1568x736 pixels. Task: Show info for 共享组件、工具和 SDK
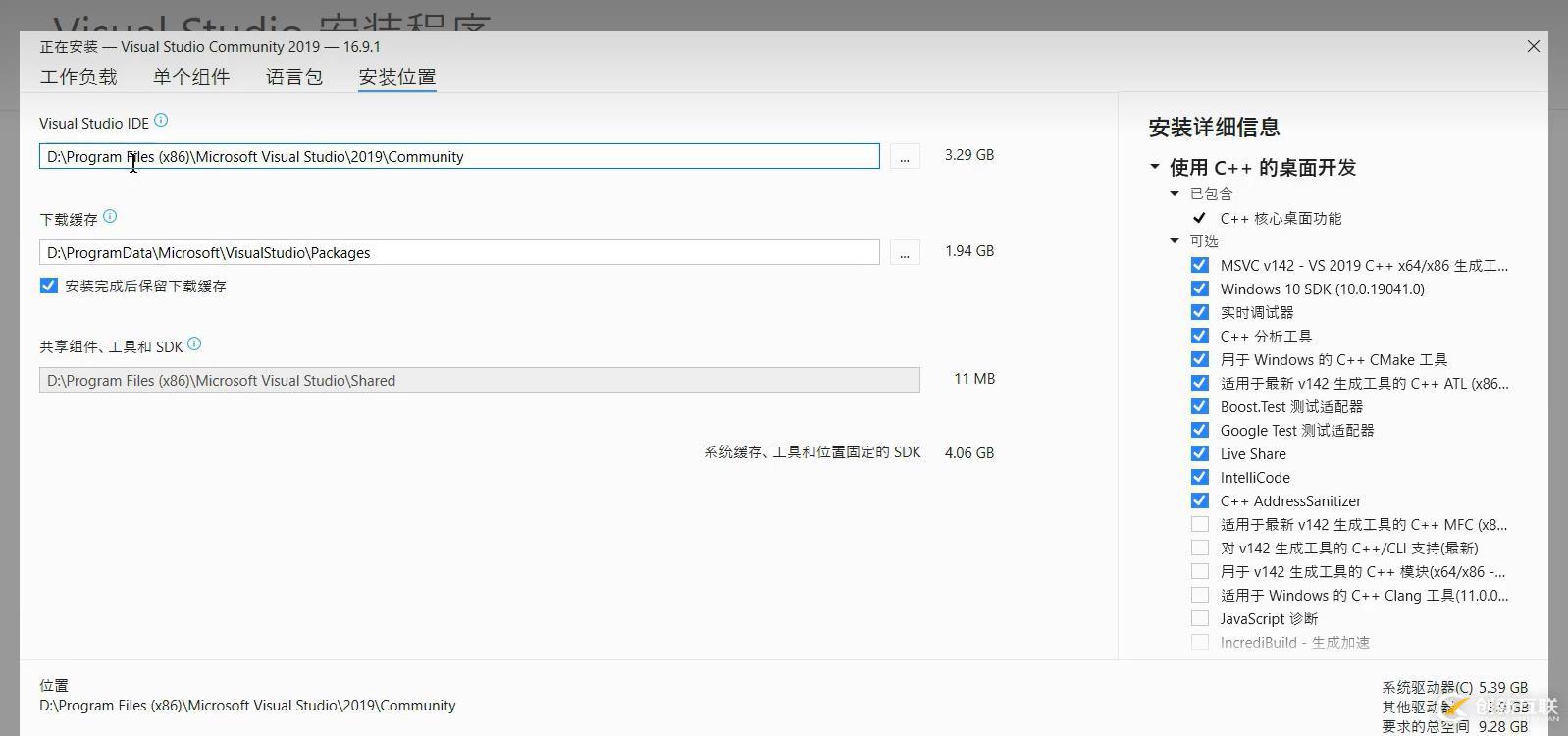pos(194,344)
